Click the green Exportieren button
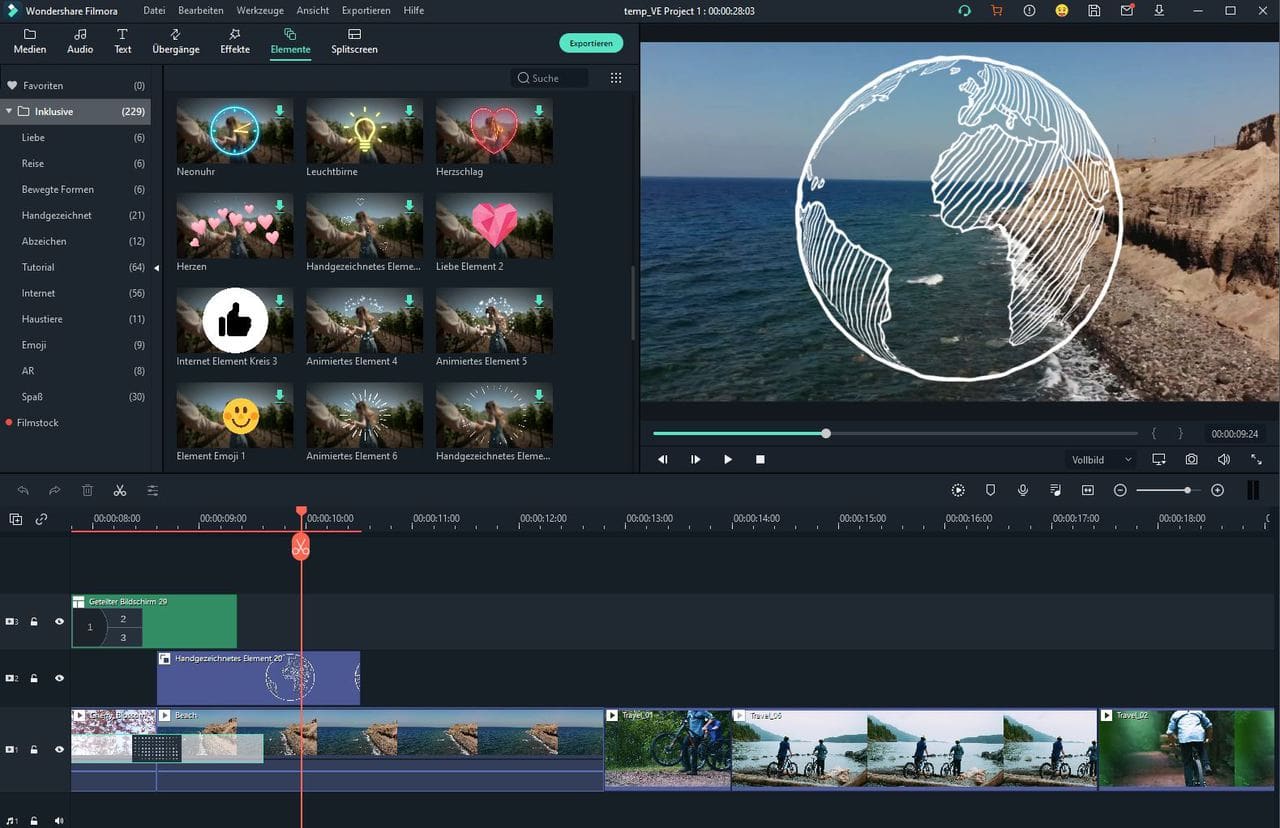 pos(590,43)
